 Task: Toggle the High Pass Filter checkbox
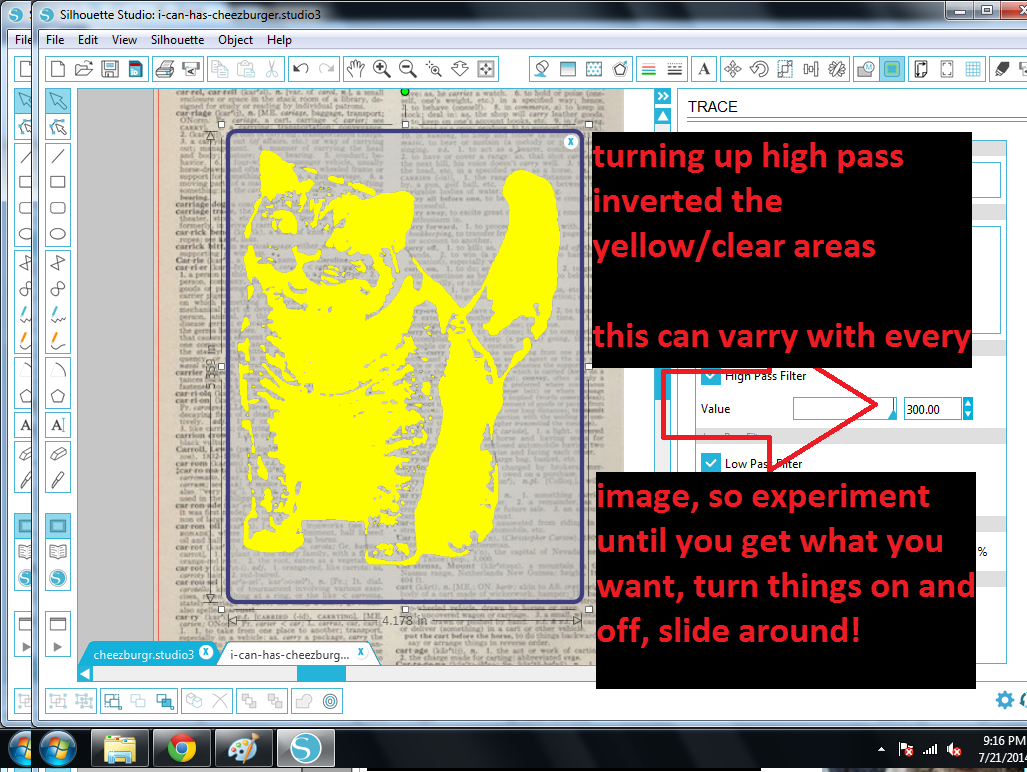711,376
